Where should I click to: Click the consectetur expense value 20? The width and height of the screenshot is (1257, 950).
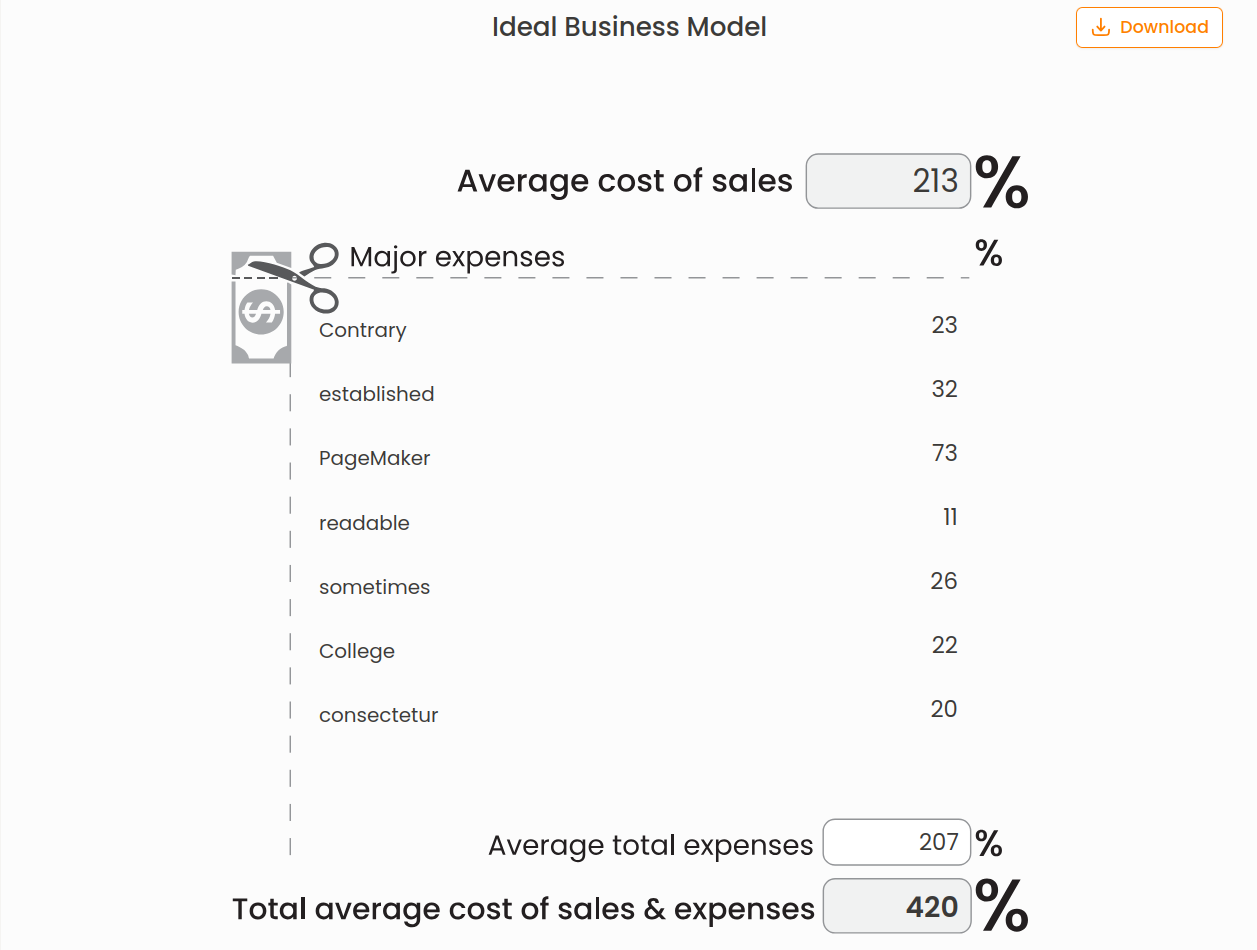(x=942, y=709)
